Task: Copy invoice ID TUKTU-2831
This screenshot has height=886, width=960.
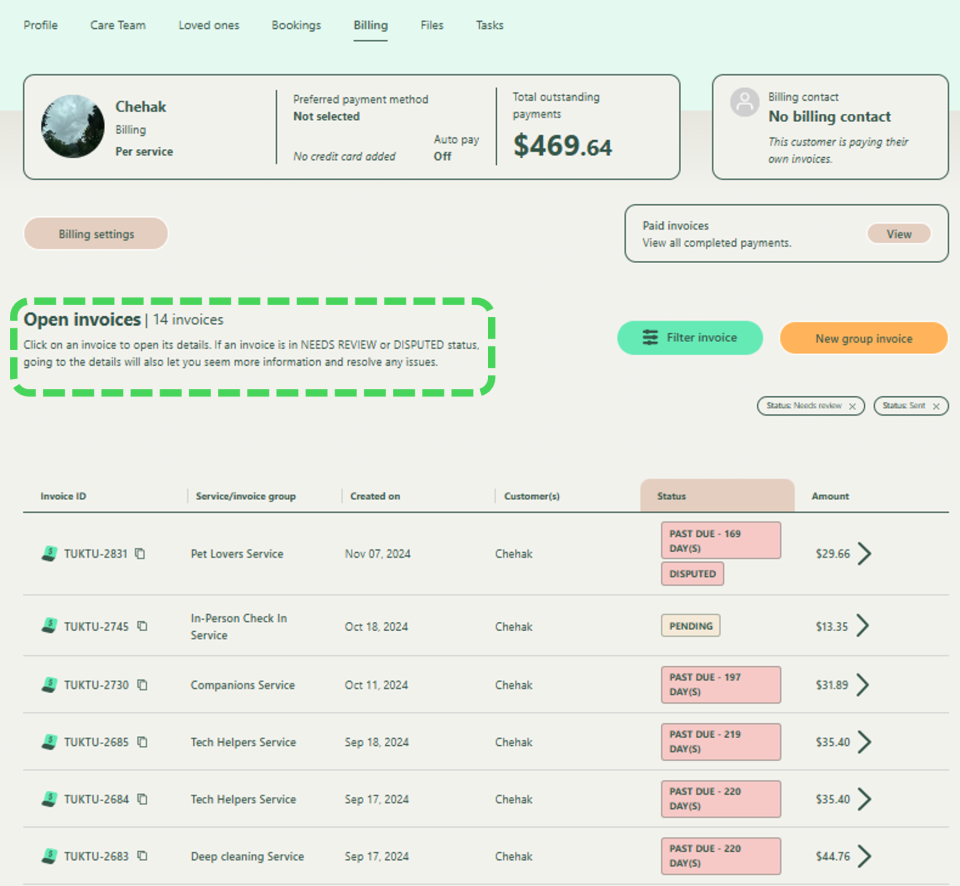Action: [140, 554]
